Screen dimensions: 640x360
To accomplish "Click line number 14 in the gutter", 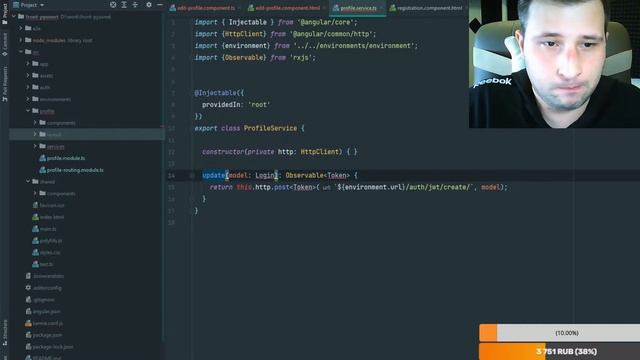I will 171,176.
